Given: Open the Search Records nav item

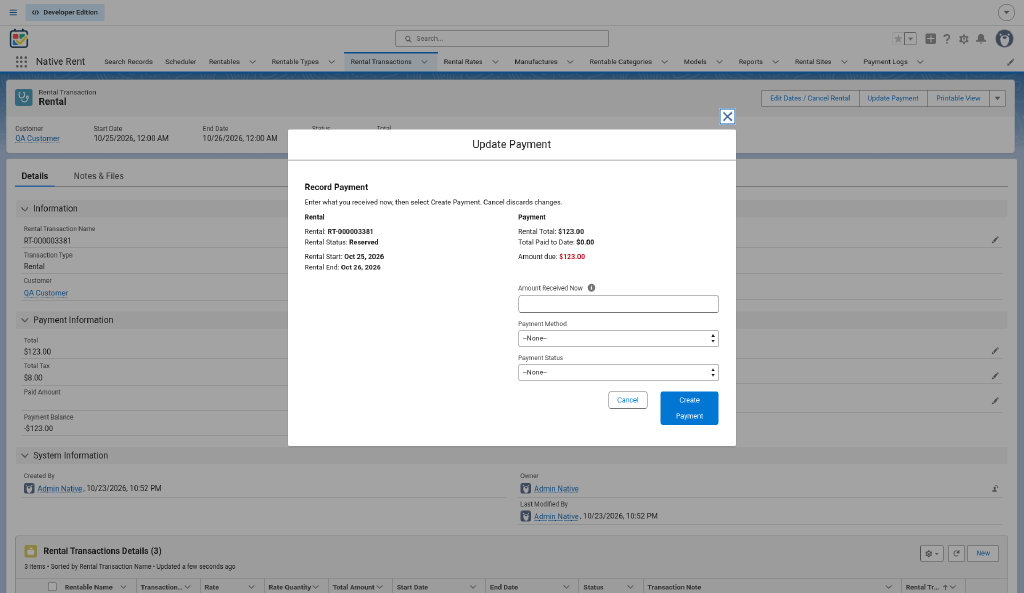Looking at the screenshot, I should pyautogui.click(x=129, y=62).
